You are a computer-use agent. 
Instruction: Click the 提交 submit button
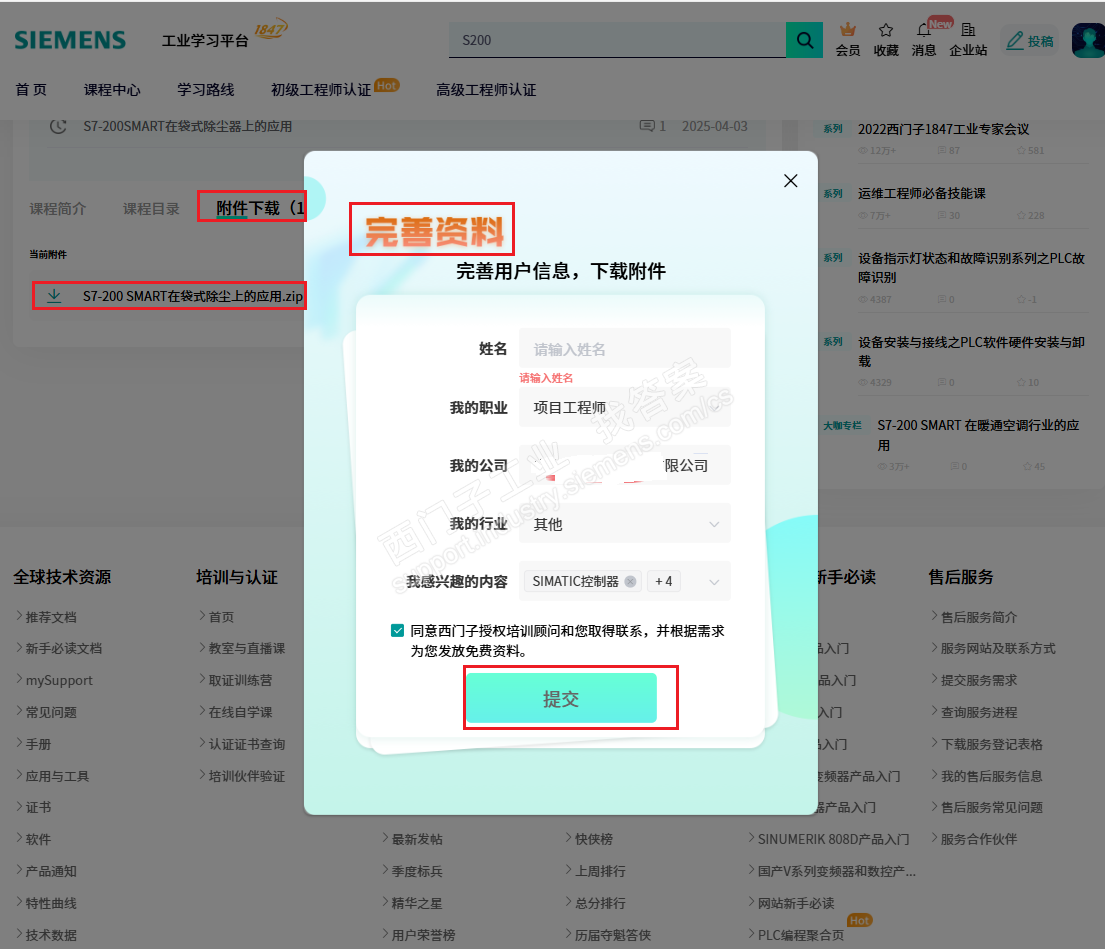(x=561, y=698)
